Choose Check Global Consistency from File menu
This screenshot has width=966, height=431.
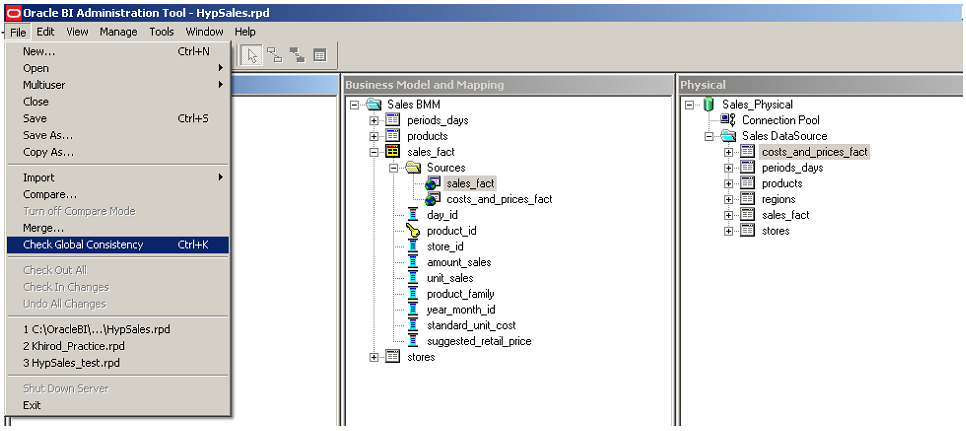(x=118, y=244)
